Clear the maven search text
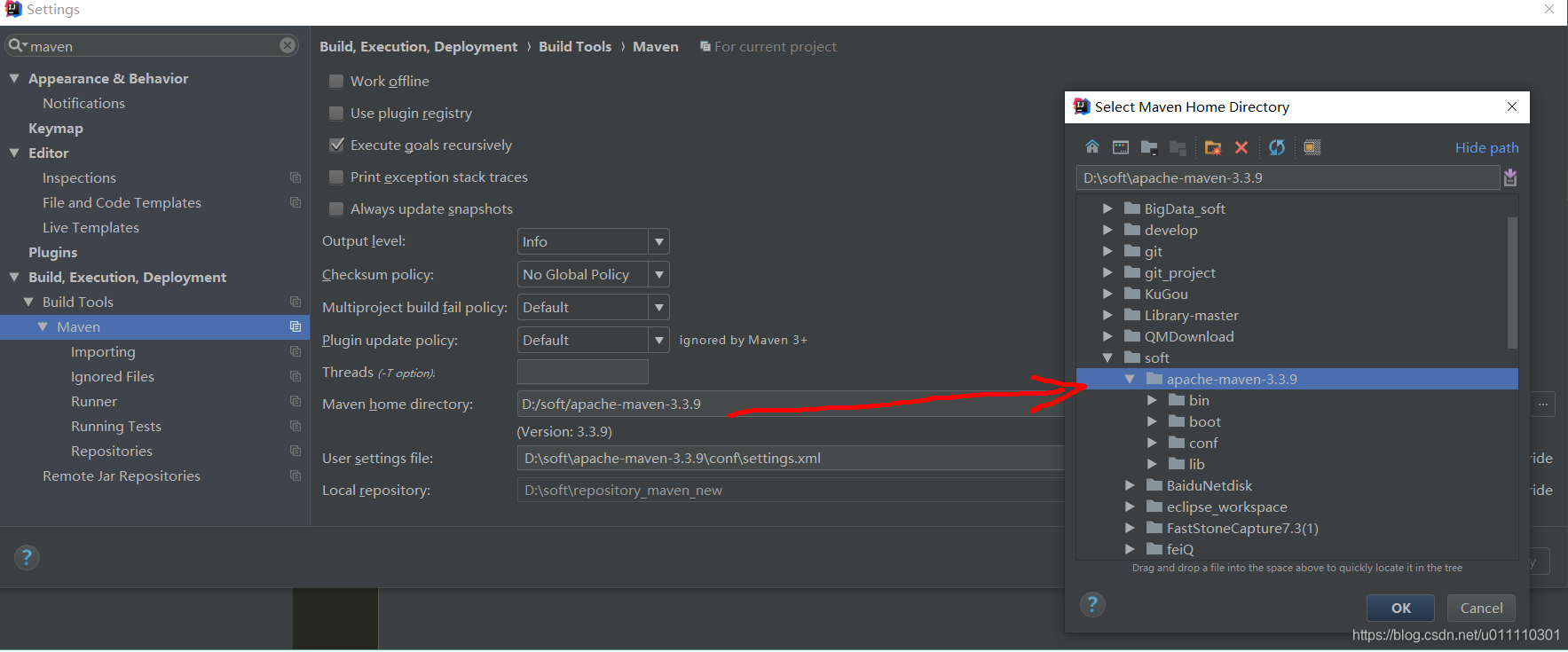 coord(288,45)
